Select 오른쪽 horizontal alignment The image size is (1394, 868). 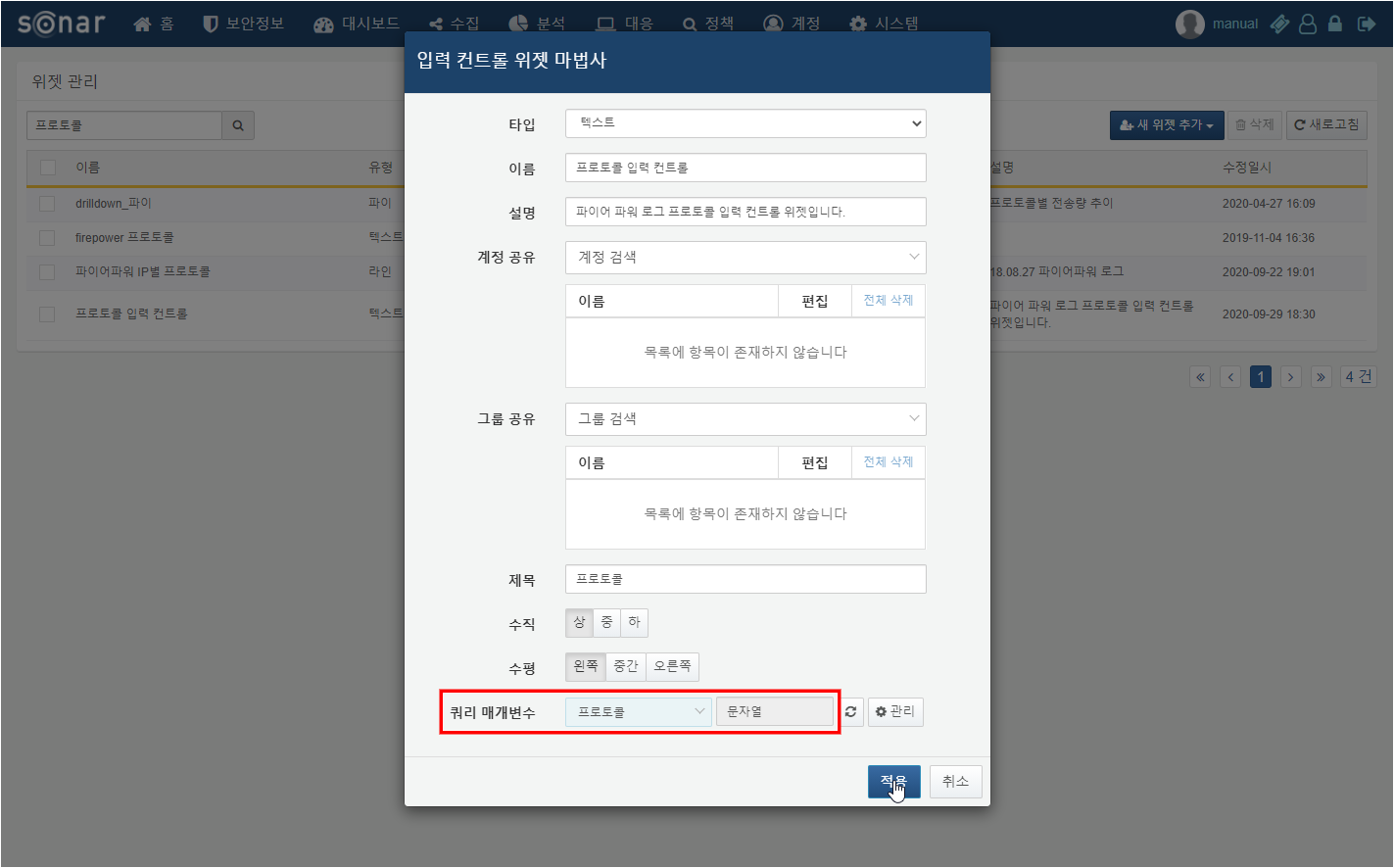point(672,667)
